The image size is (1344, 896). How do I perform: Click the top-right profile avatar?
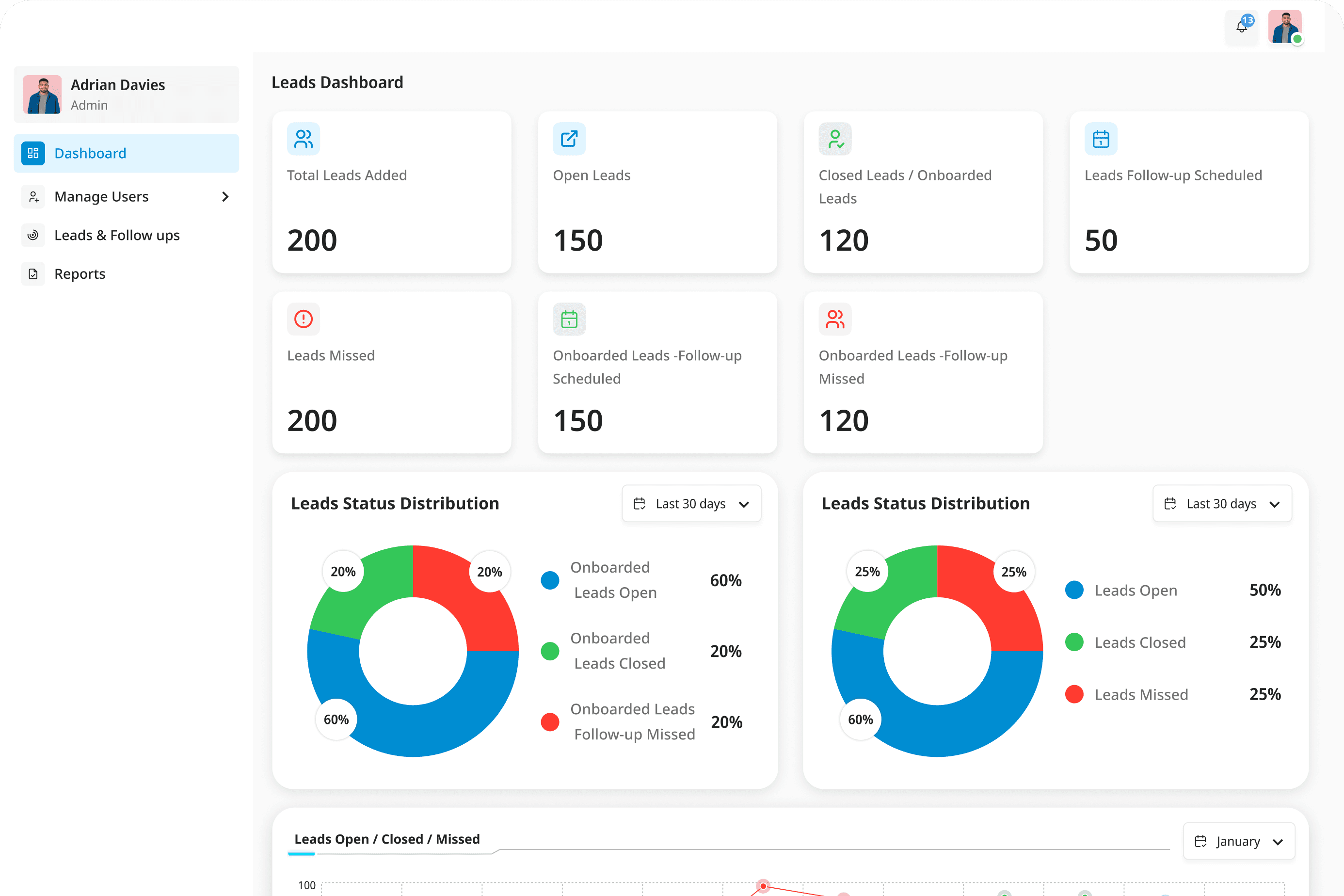pyautogui.click(x=1284, y=27)
